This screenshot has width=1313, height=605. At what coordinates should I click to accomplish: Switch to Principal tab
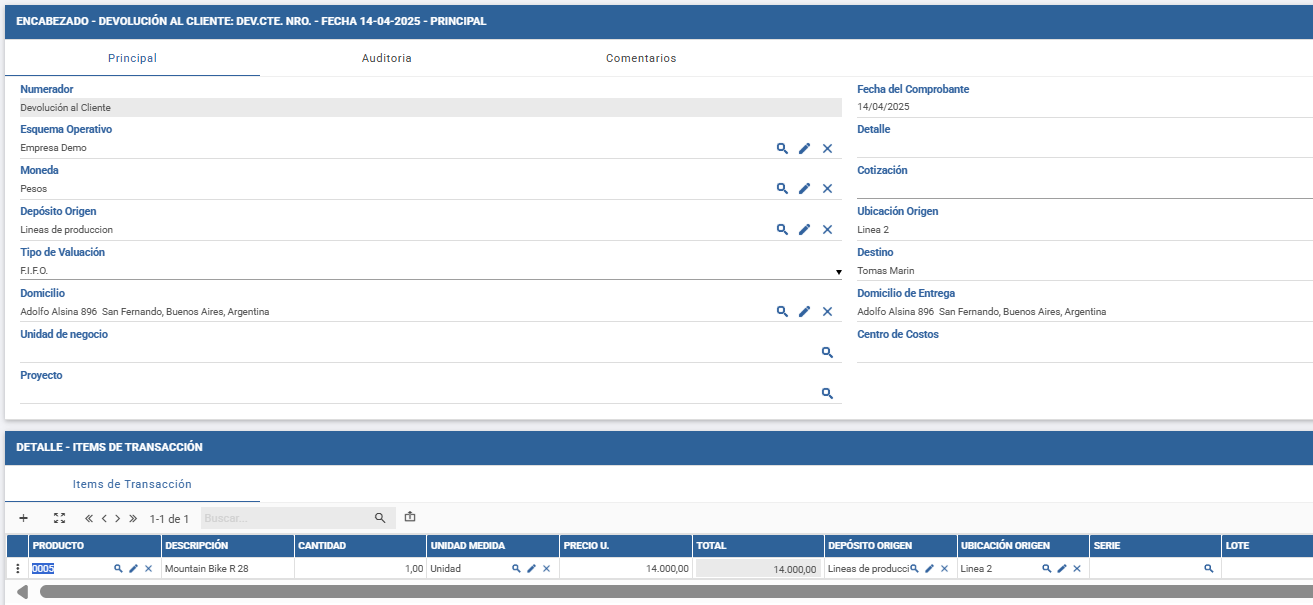coord(132,58)
